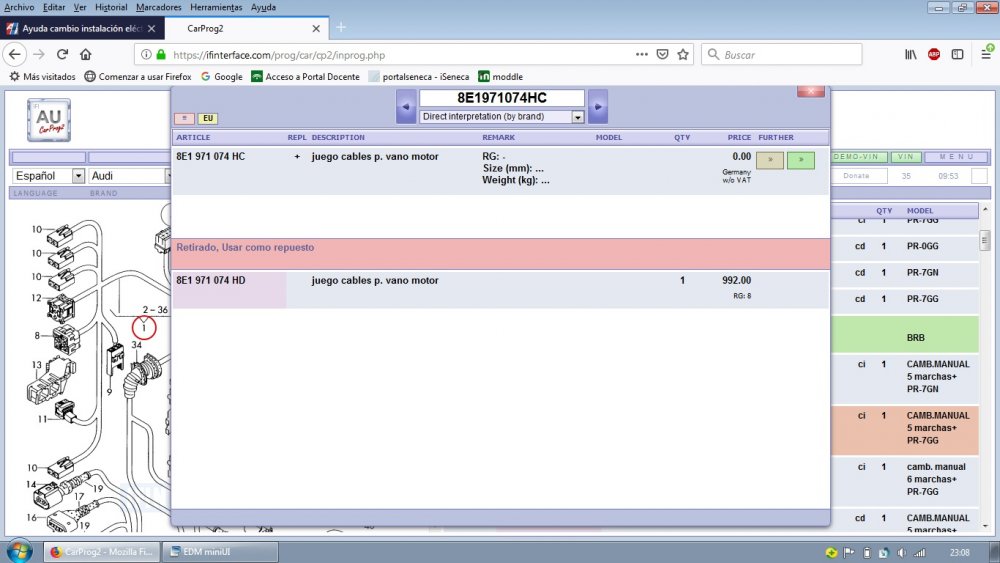The width and height of the screenshot is (1000, 563).
Task: Bookmark this page with the star
Action: pyautogui.click(x=683, y=55)
